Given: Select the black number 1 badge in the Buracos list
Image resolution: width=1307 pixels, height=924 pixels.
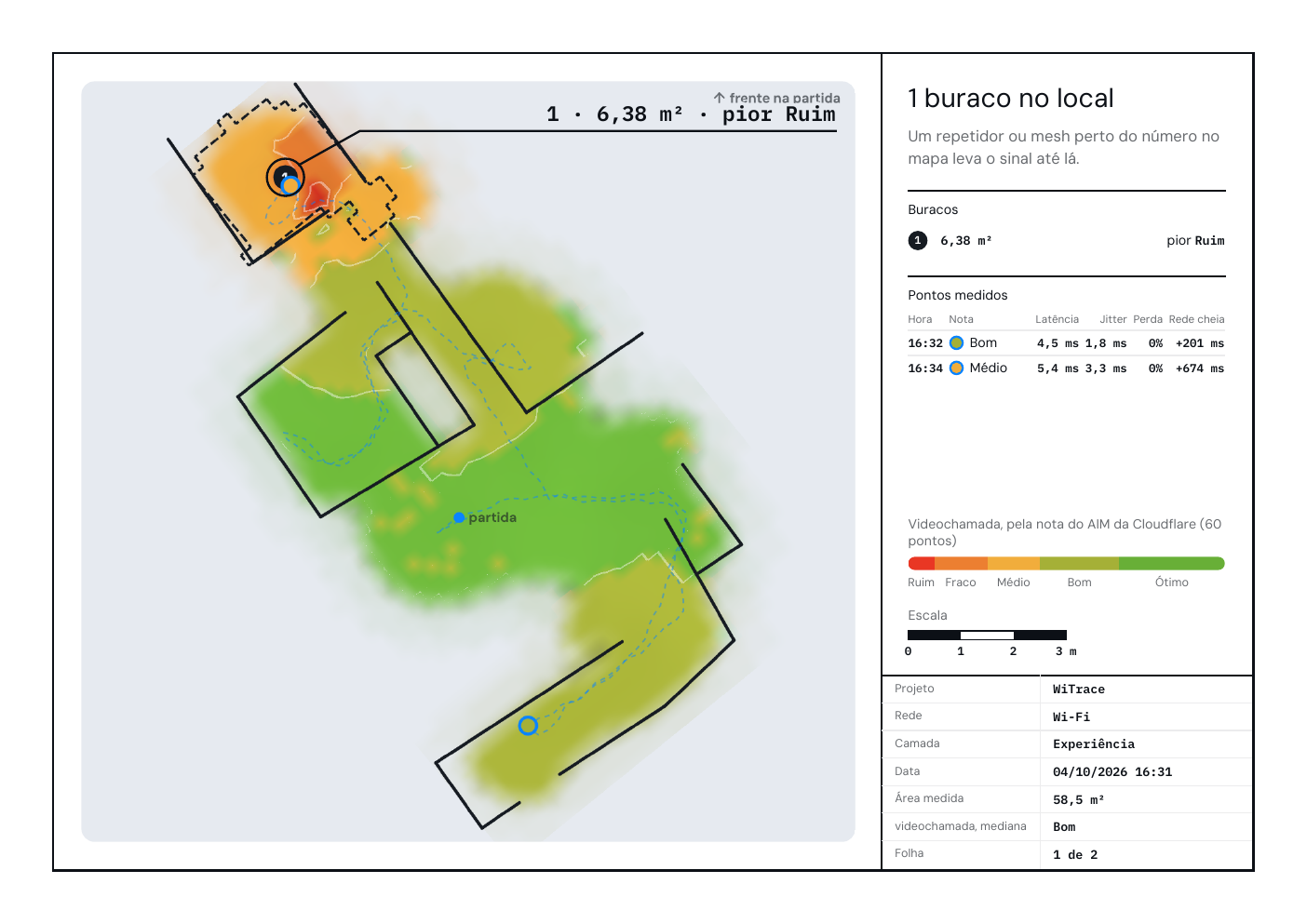Looking at the screenshot, I should (918, 240).
